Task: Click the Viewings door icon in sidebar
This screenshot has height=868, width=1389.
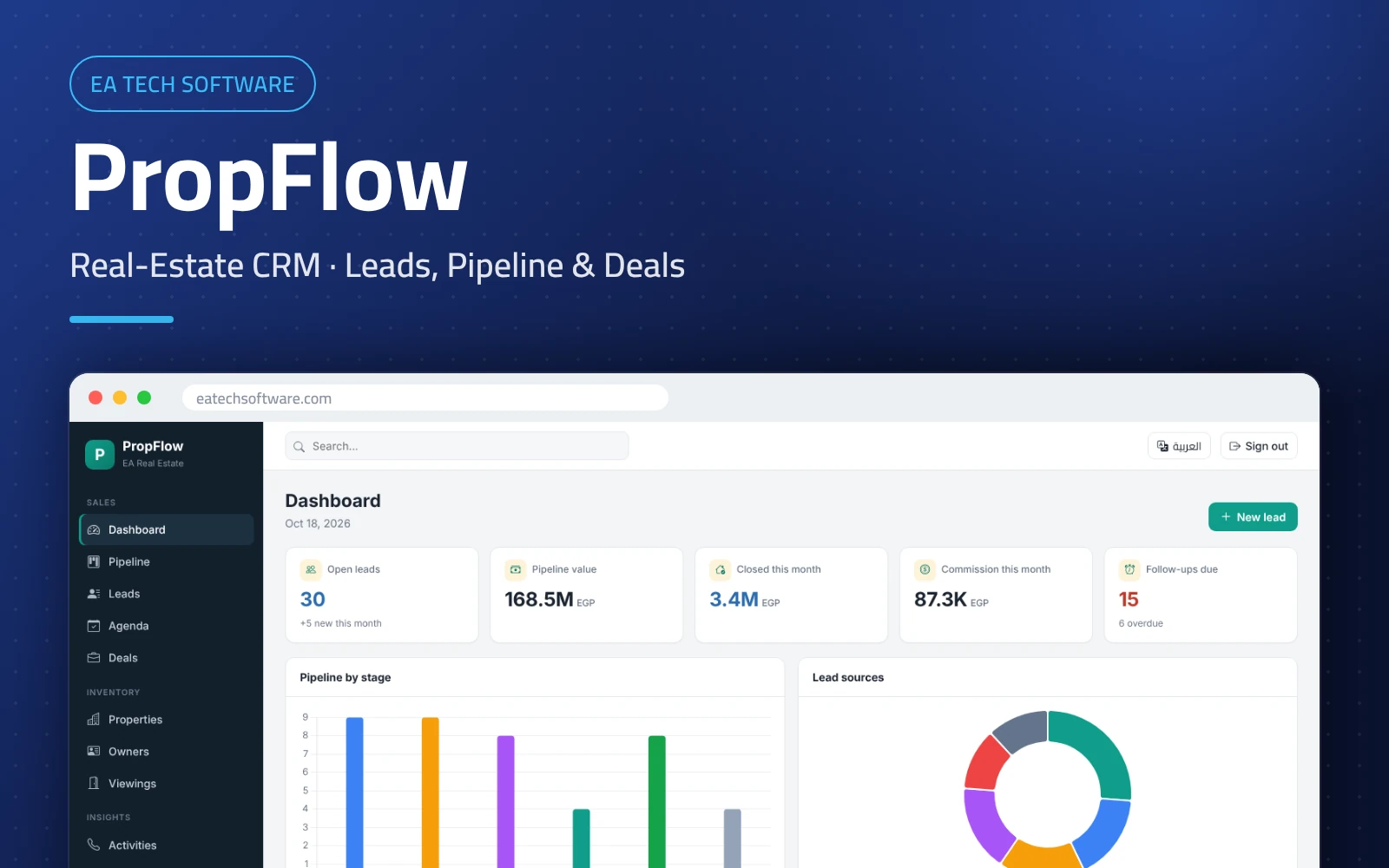Action: 94,784
